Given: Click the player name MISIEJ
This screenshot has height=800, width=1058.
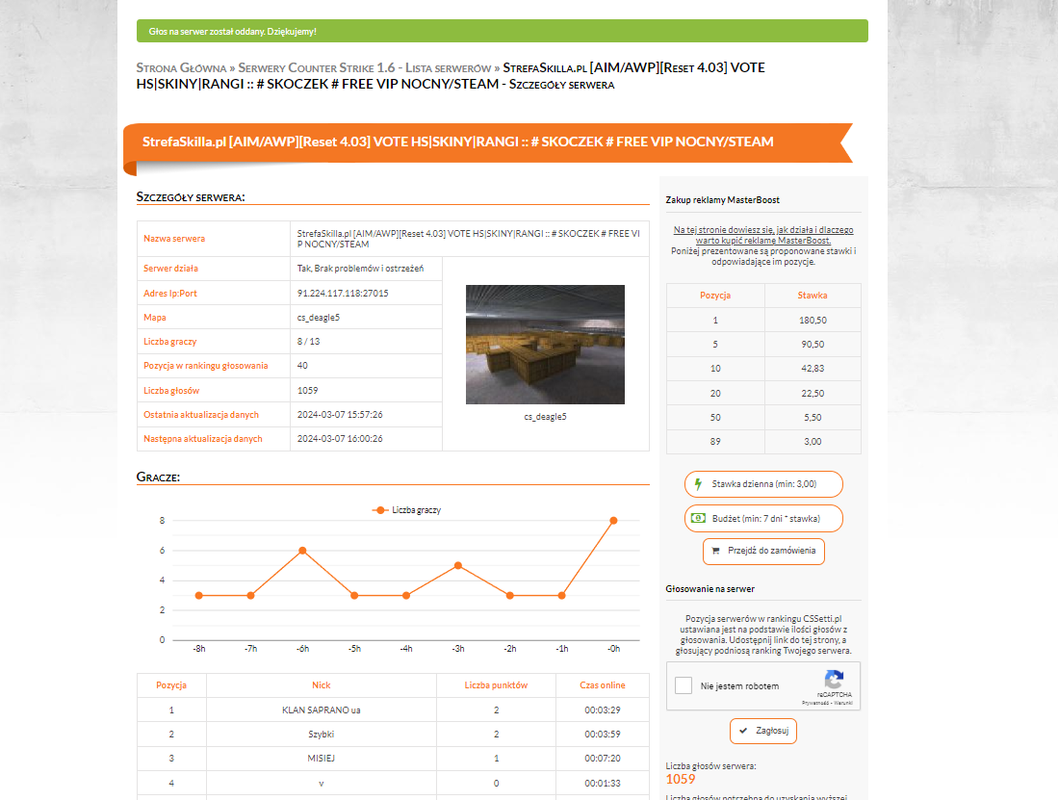Looking at the screenshot, I should (321, 758).
